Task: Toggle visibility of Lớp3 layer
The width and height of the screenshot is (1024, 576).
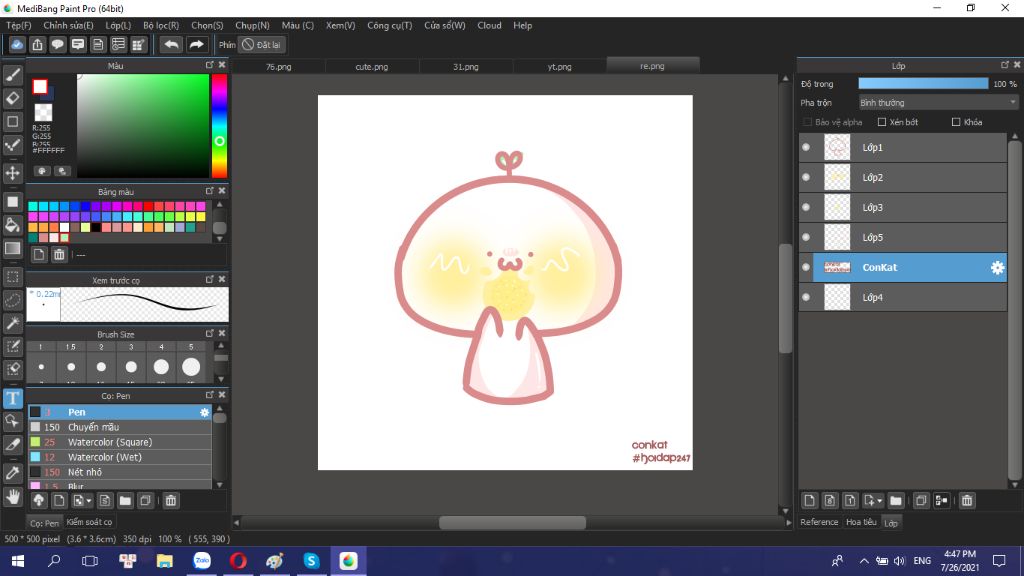Action: pos(806,207)
